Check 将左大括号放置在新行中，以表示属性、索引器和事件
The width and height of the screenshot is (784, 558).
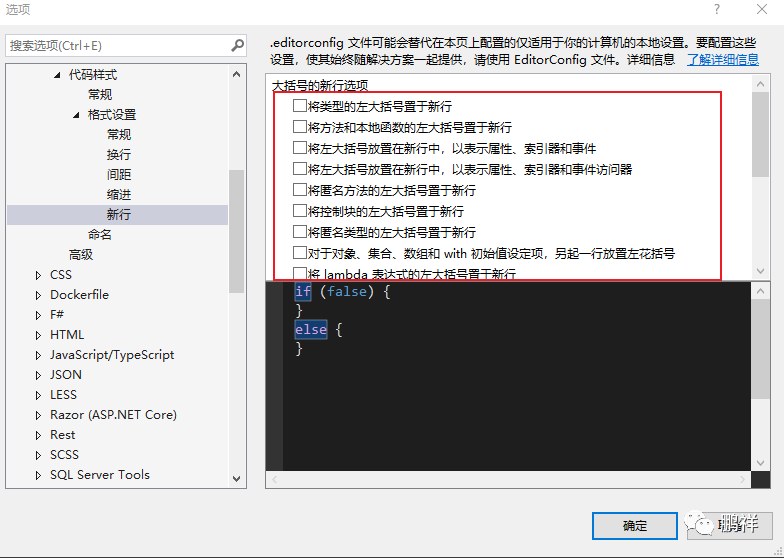coord(300,148)
